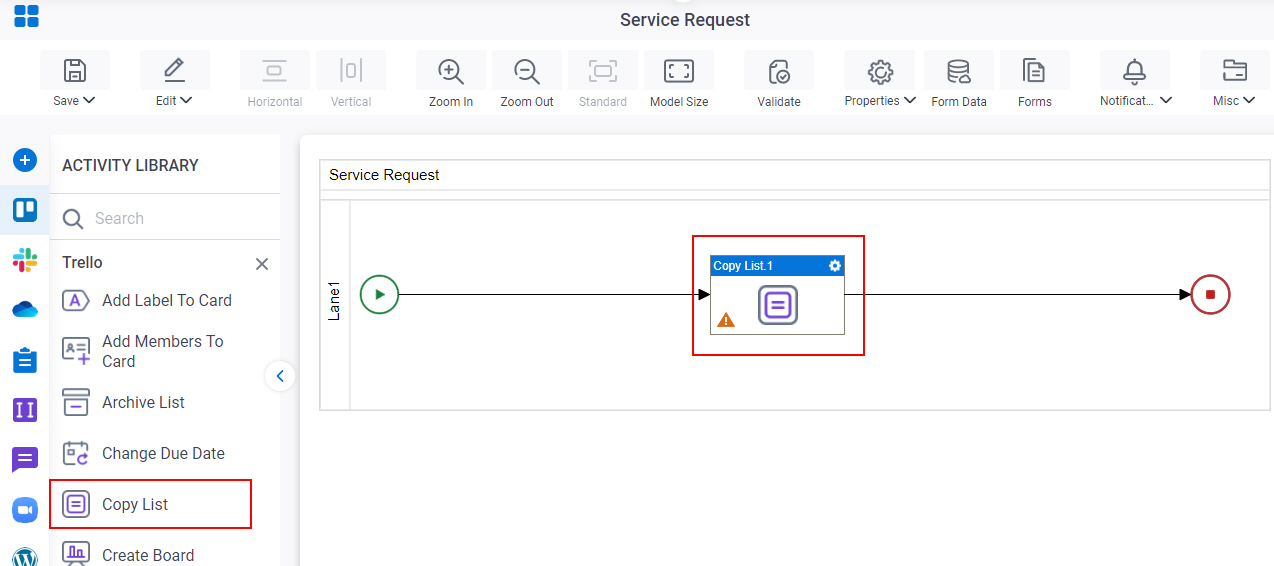Screen dimensions: 1274x566
Task: Expand the Notifications dropdown arrow
Action: [1166, 100]
